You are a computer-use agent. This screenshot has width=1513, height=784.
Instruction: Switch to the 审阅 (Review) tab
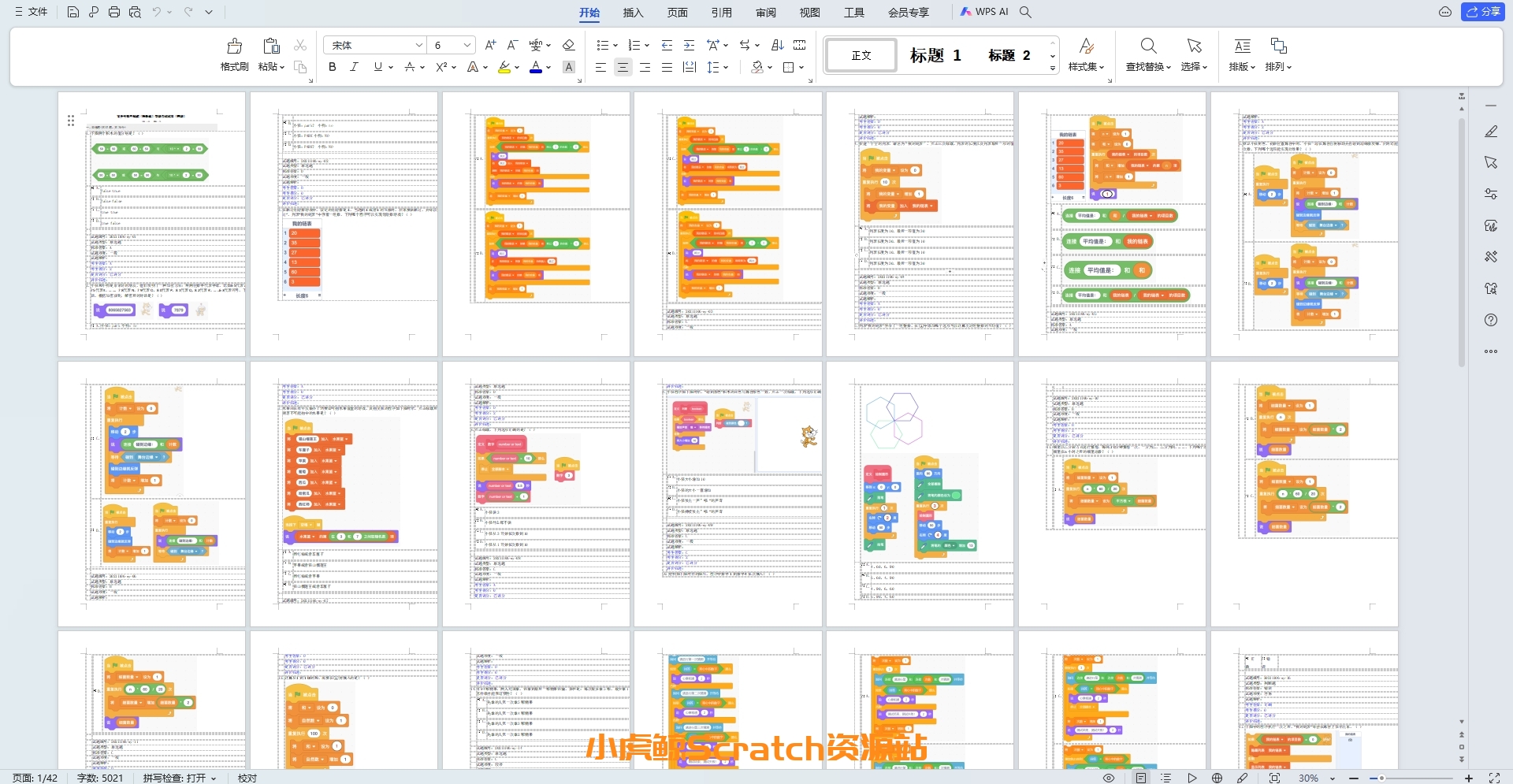tap(765, 12)
